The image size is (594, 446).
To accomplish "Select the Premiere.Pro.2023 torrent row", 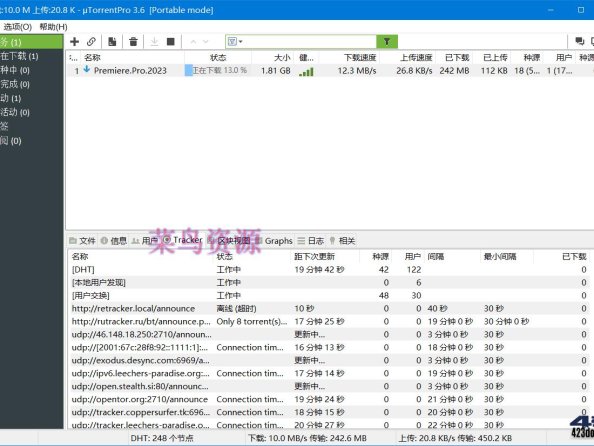I will click(330, 70).
